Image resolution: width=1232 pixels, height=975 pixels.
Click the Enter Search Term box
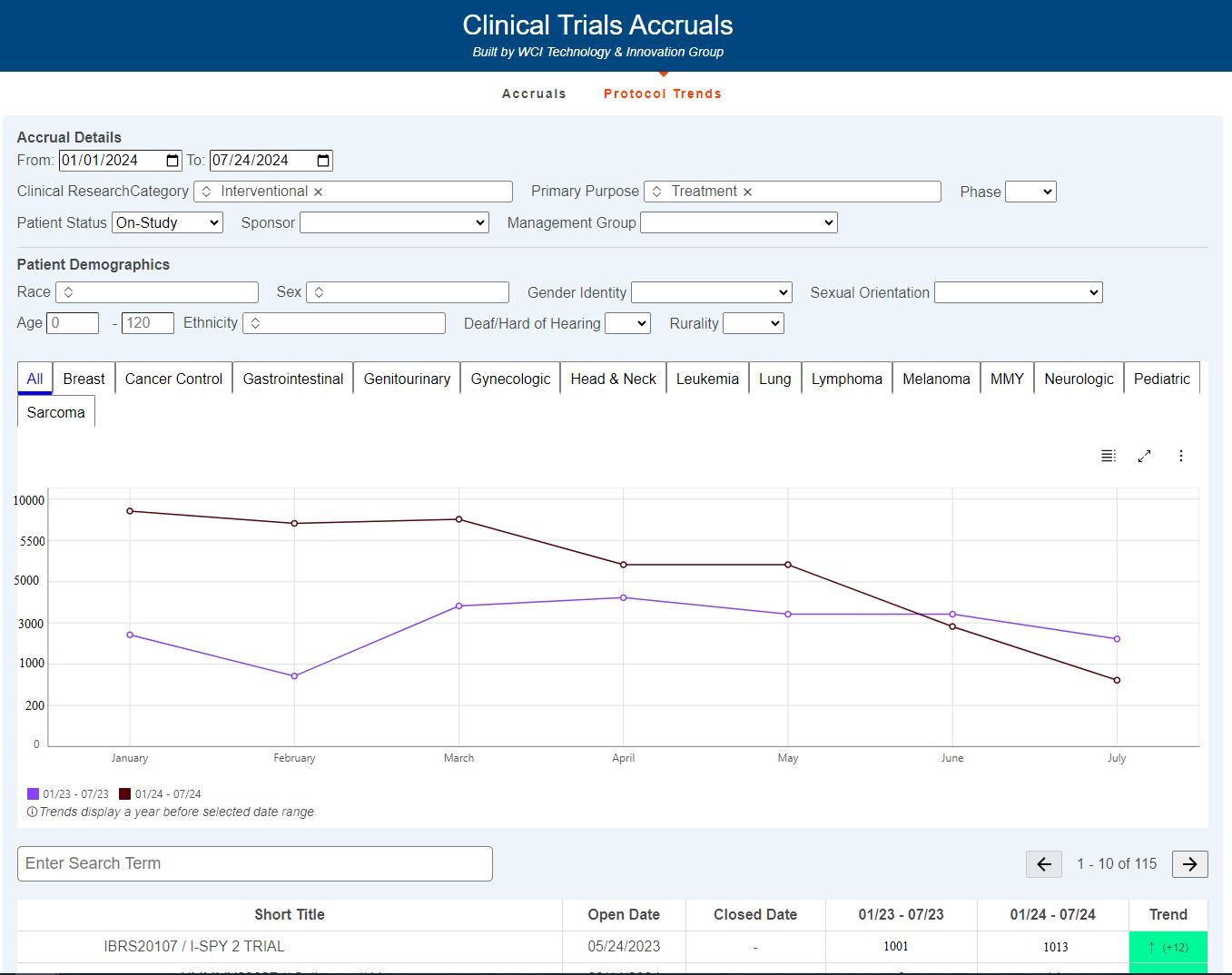255,863
